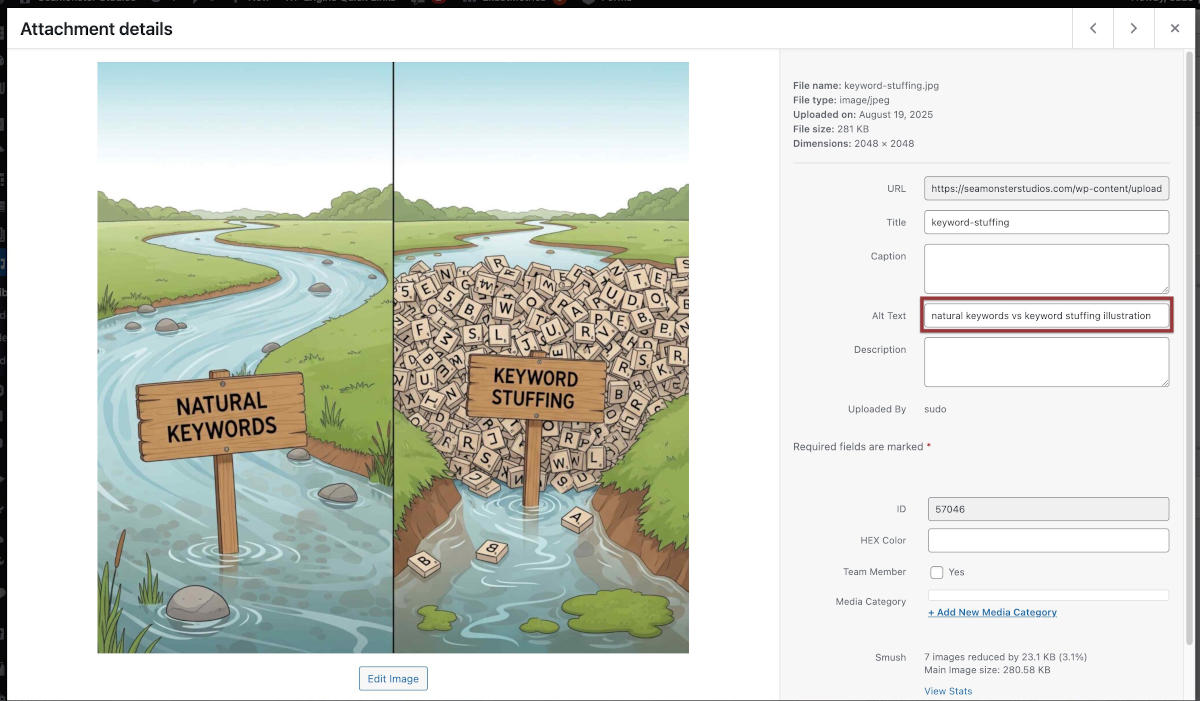The image size is (1200, 701).
Task: Click the Edit Image button
Action: [393, 679]
